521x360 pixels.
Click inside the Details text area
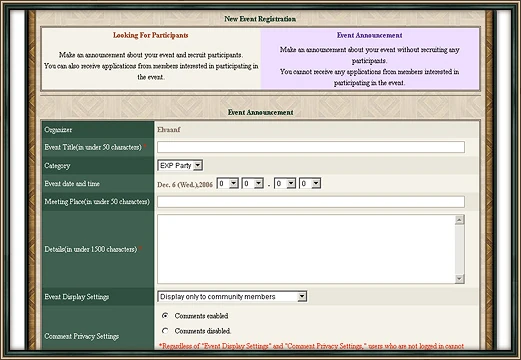[x=306, y=249]
